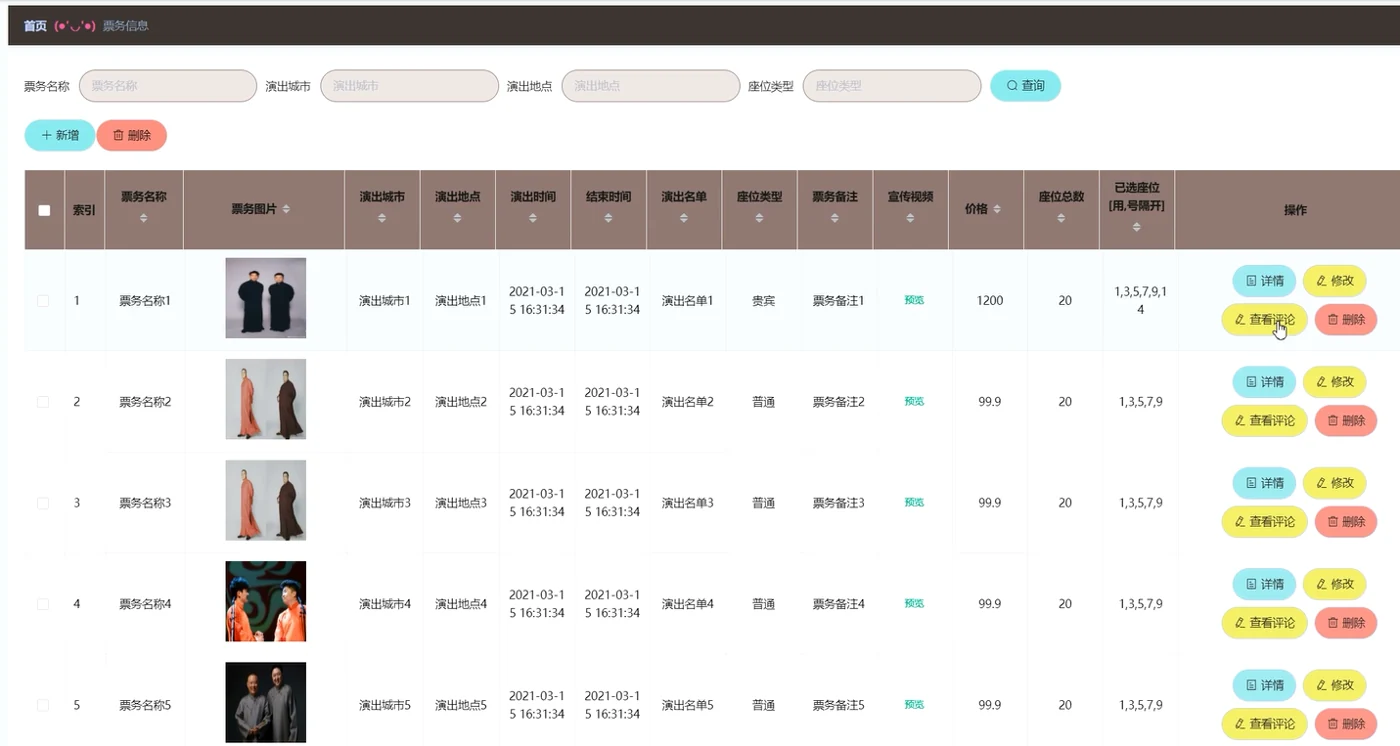Viewport: 1400px width, 746px height.
Task: Focus the 票务名称 search field
Action: 168,86
